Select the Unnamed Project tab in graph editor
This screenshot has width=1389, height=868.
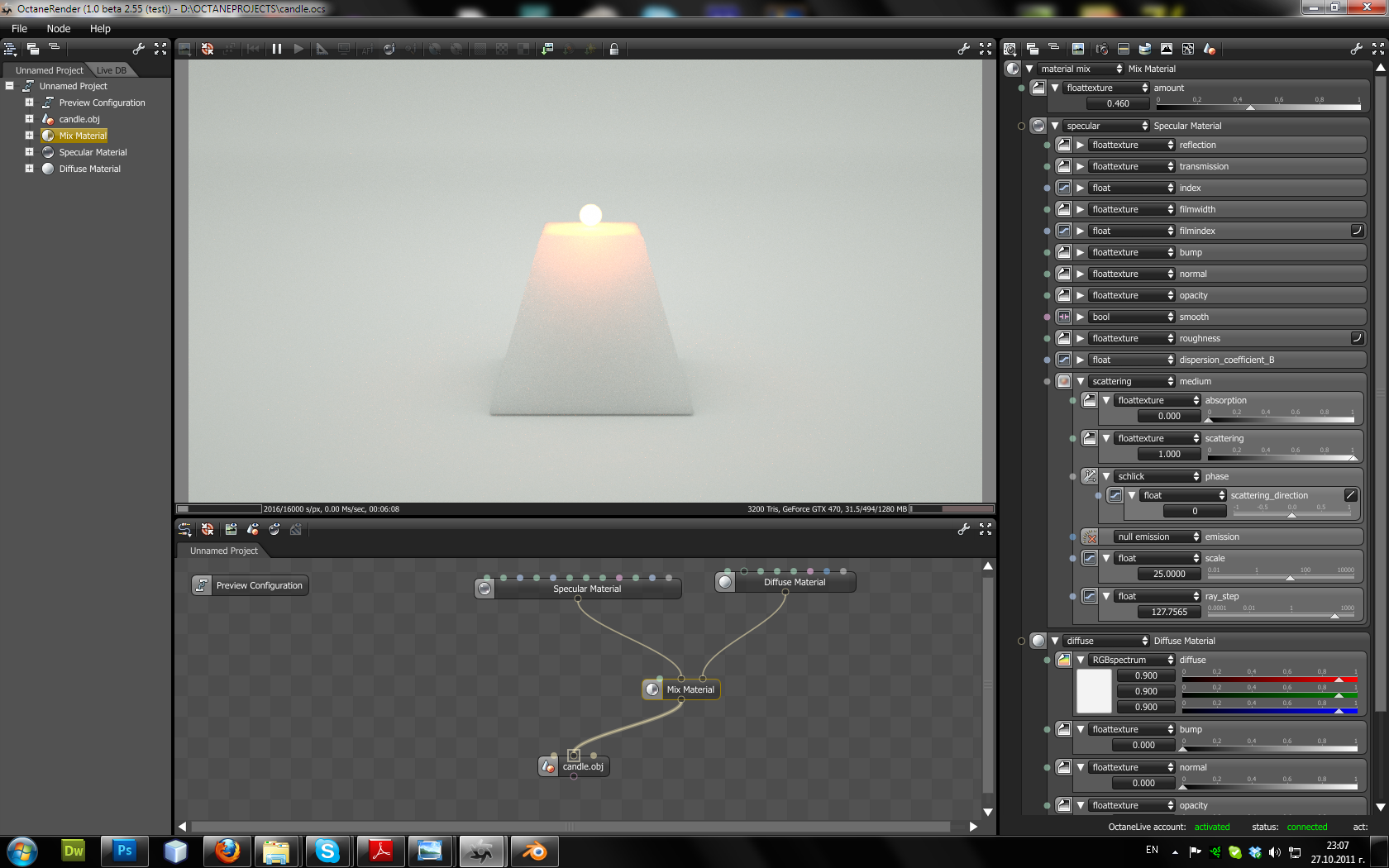[223, 551]
